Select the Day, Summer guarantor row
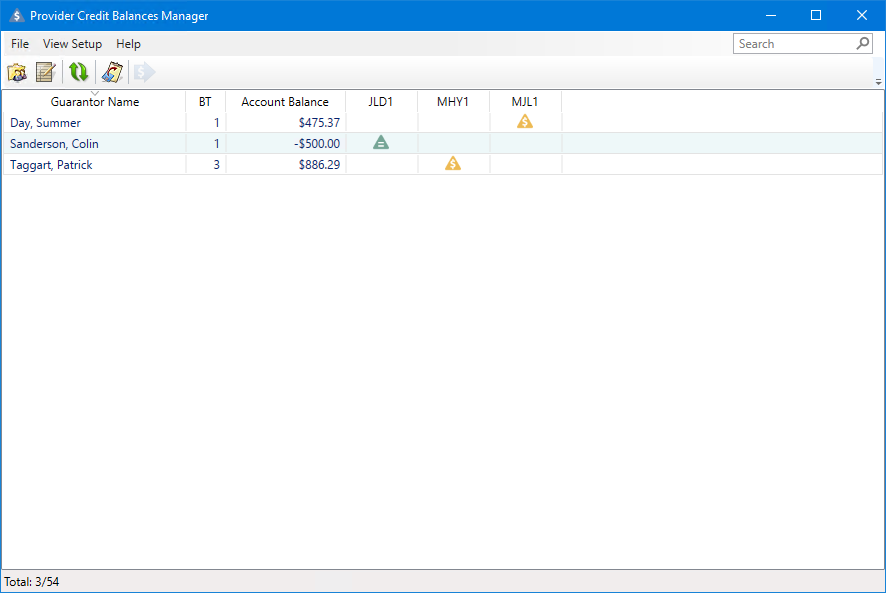This screenshot has width=886, height=593. [x=44, y=123]
